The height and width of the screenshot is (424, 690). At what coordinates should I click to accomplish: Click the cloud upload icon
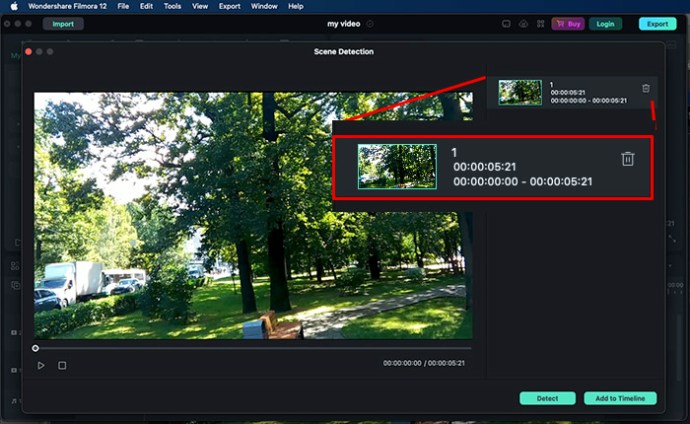(523, 23)
